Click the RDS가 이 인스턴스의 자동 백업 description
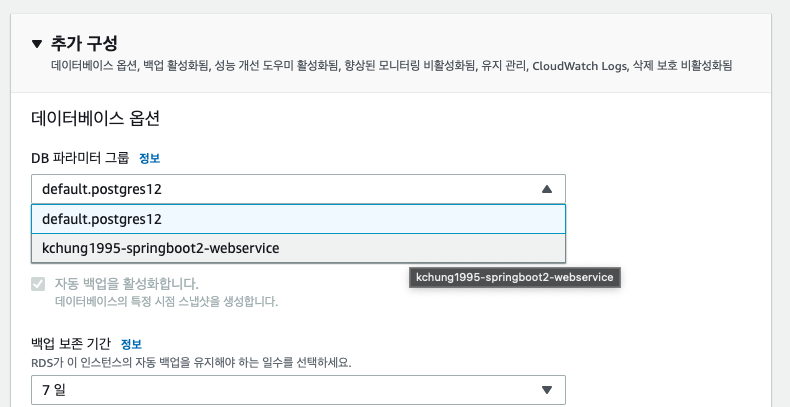The height and width of the screenshot is (407, 790). click(191, 363)
